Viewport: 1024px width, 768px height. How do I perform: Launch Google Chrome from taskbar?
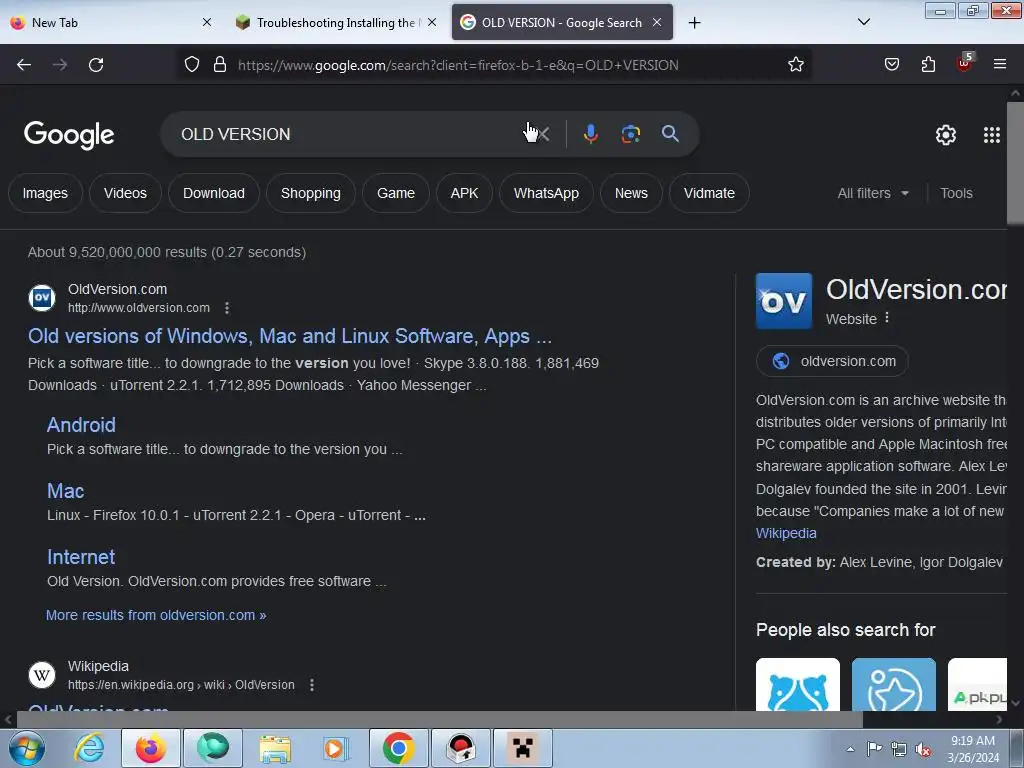pos(398,748)
